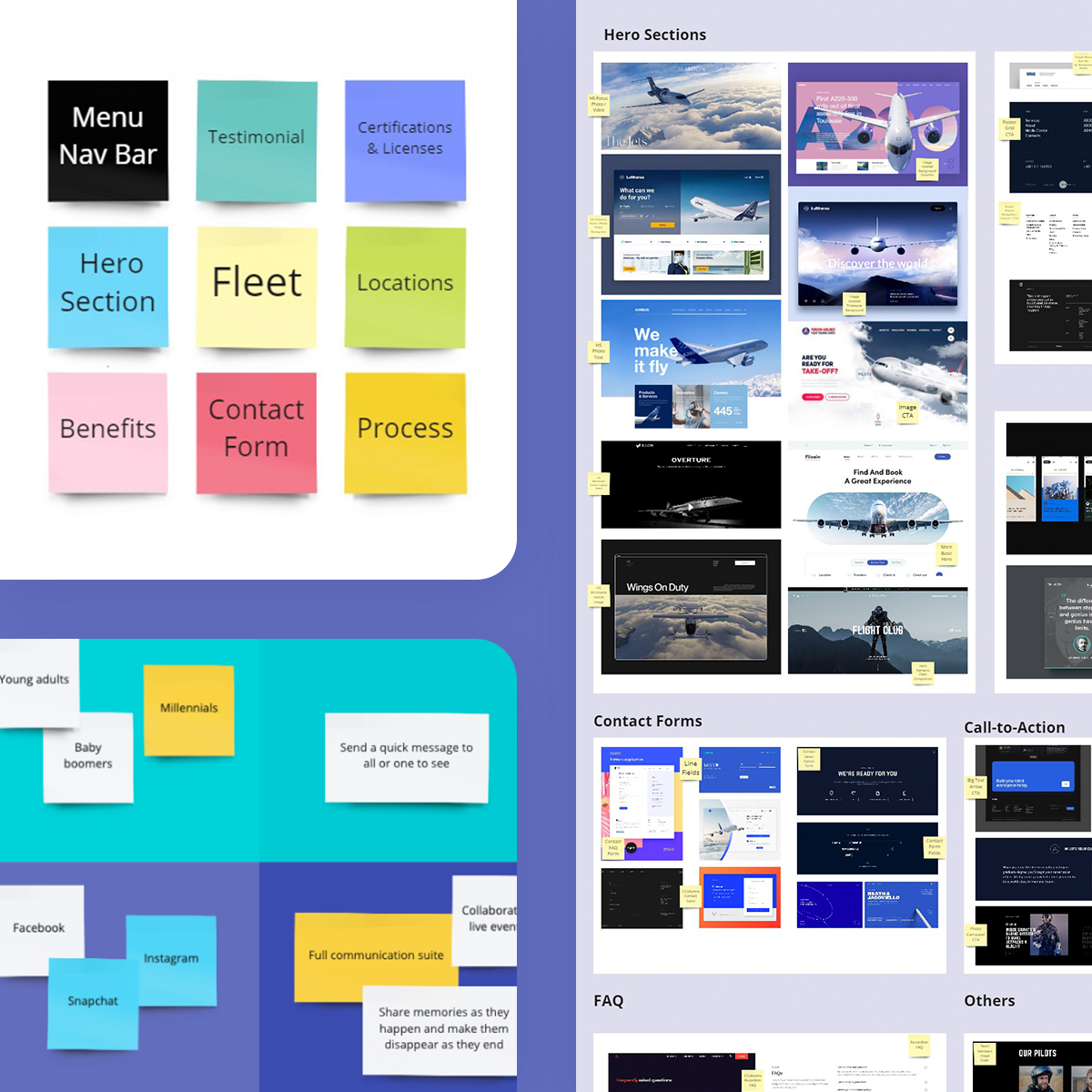The image size is (1092, 1092).
Task: Select the yellow Fleet sticky note
Action: click(x=256, y=286)
